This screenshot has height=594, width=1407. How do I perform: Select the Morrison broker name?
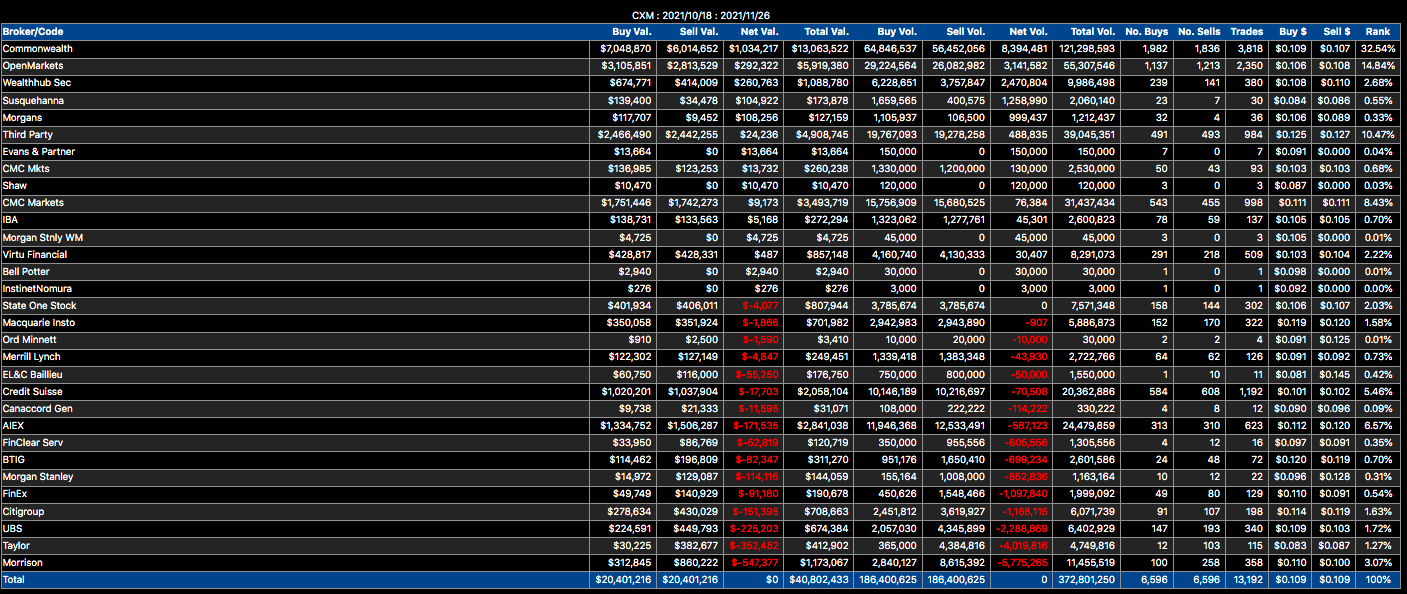(23, 563)
